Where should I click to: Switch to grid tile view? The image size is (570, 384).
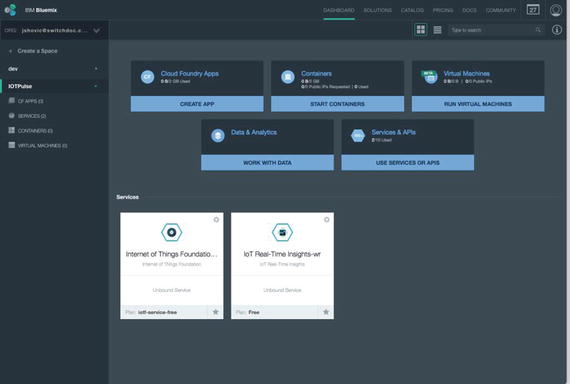click(421, 30)
